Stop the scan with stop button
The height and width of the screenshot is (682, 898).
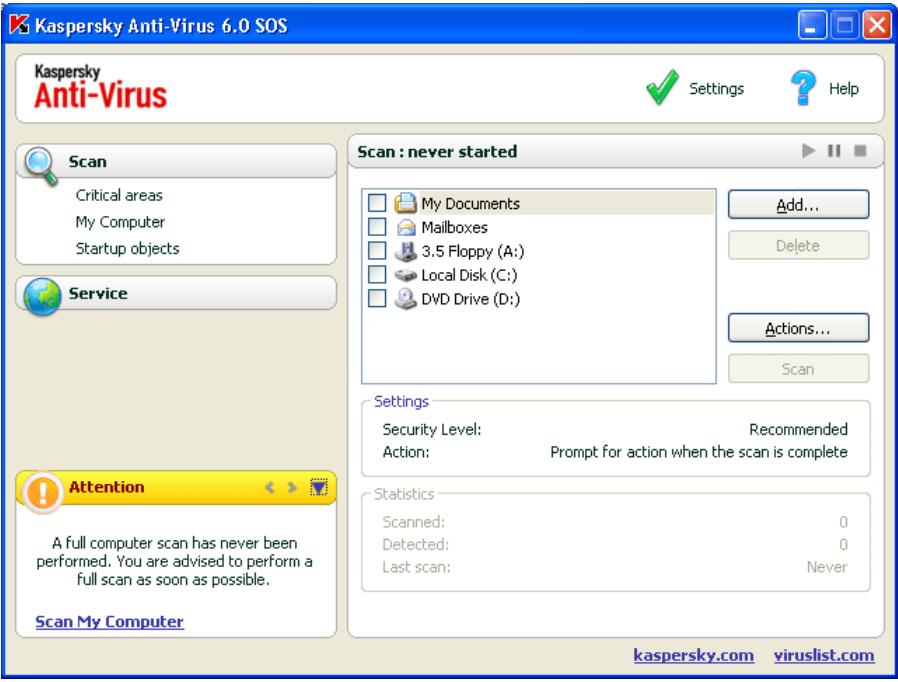(x=860, y=151)
